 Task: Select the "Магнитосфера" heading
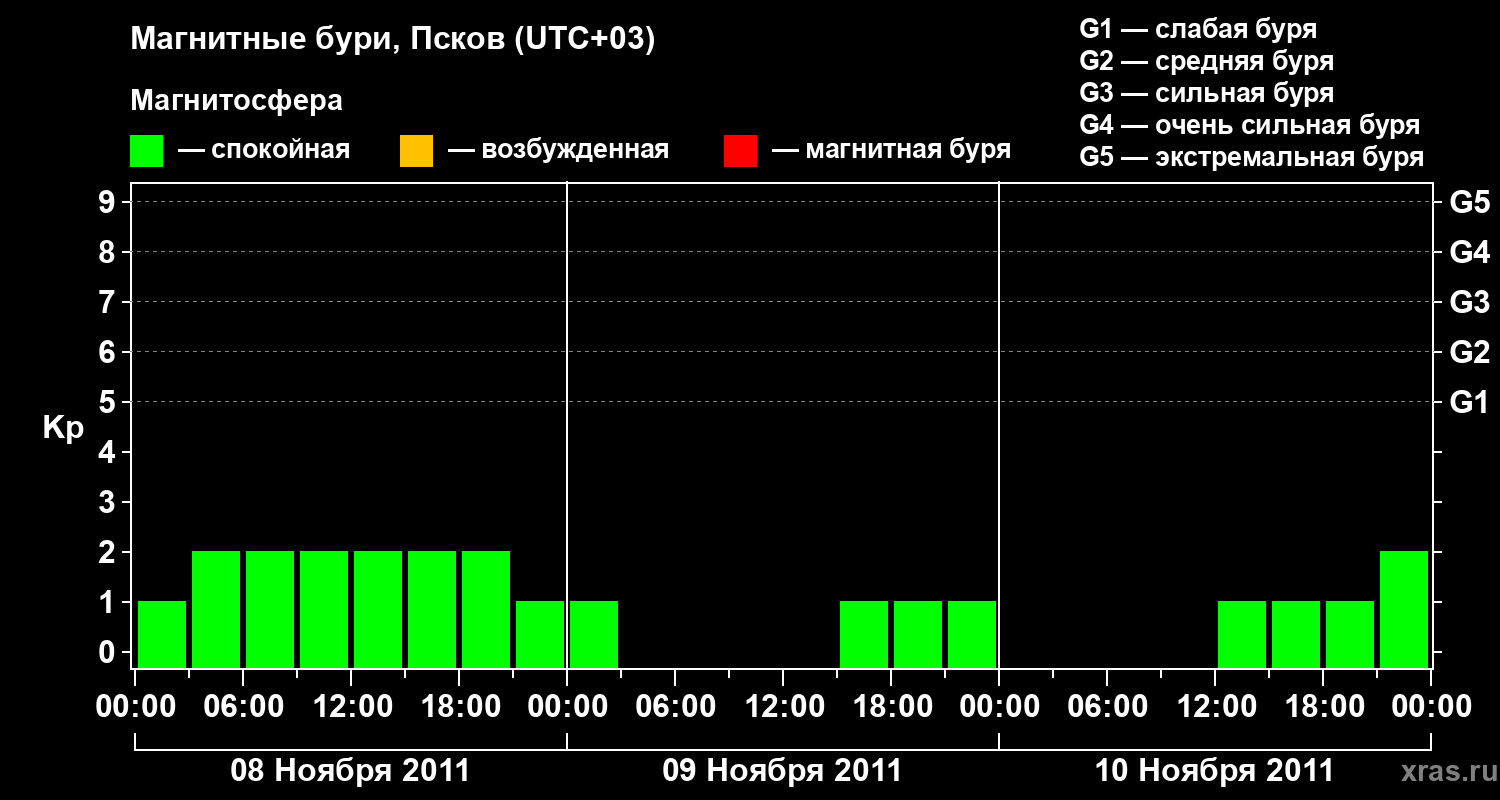[x=237, y=101]
